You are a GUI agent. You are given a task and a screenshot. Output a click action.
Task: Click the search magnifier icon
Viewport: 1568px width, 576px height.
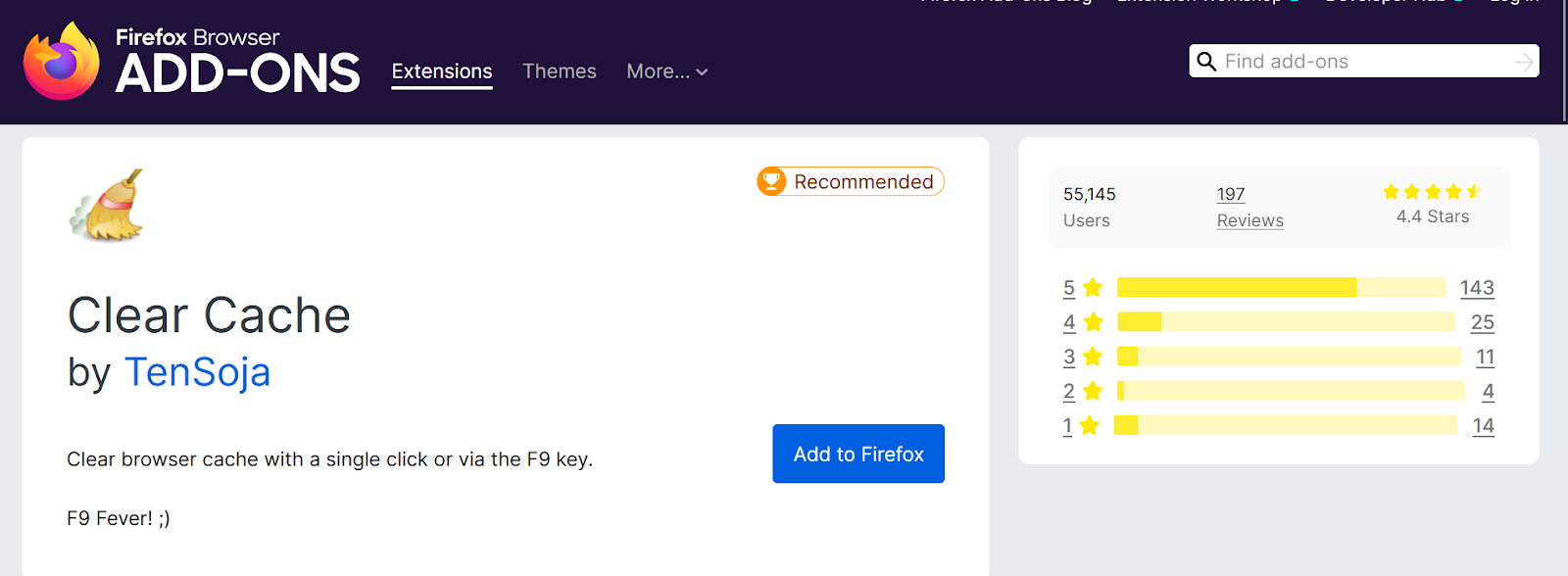(x=1206, y=62)
